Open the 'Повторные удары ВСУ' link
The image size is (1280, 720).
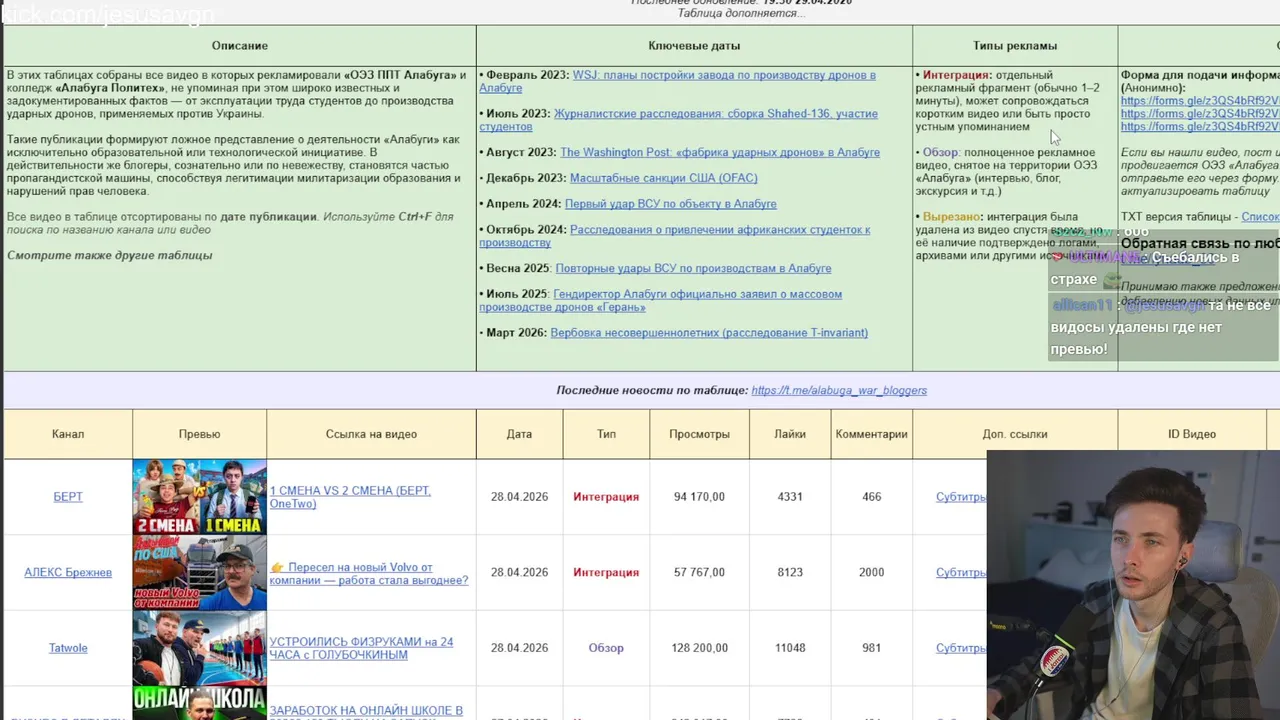(693, 268)
